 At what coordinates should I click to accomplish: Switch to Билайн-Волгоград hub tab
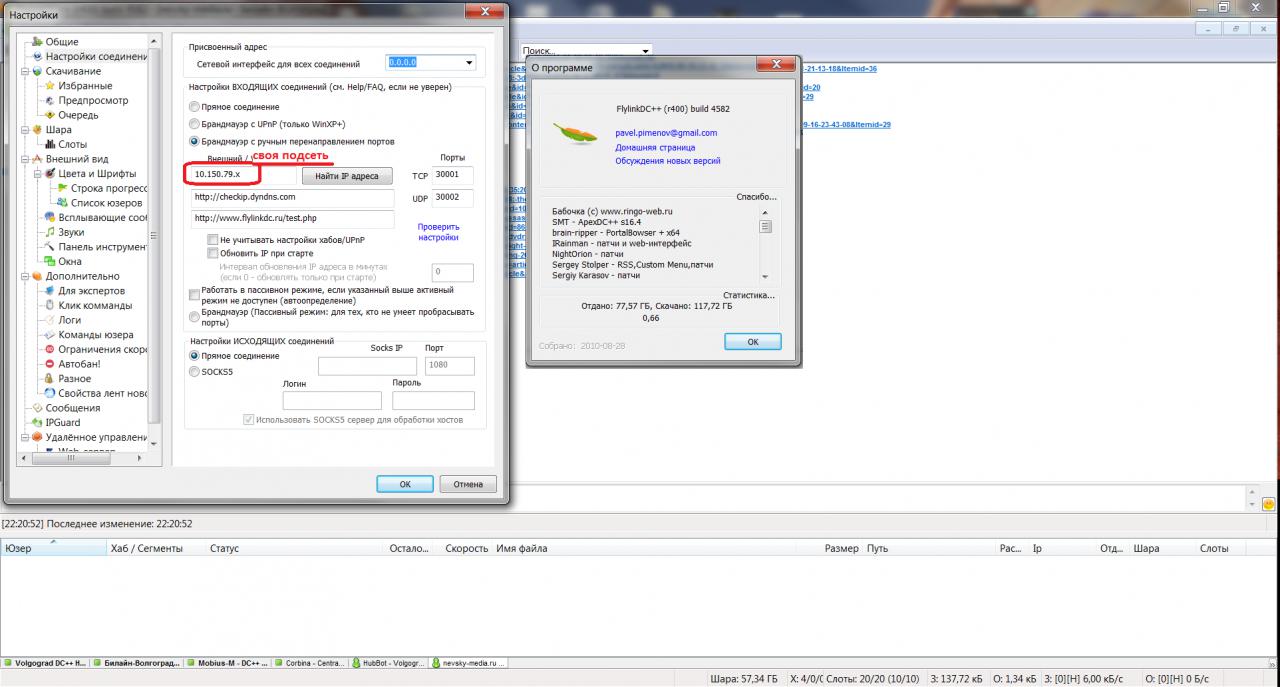click(137, 662)
